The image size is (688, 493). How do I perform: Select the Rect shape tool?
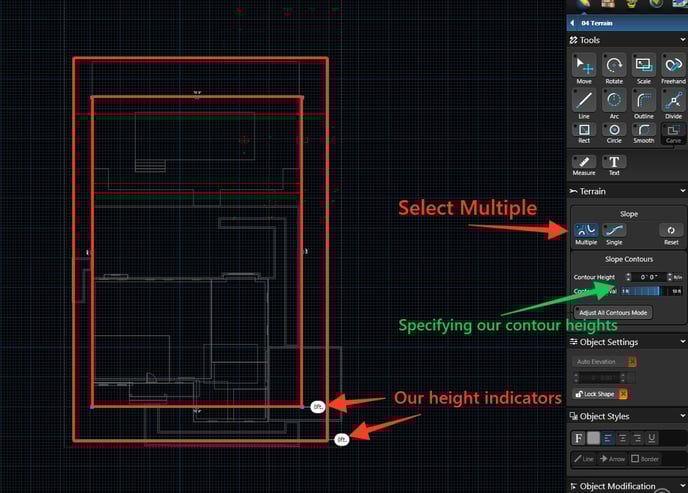(x=584, y=130)
